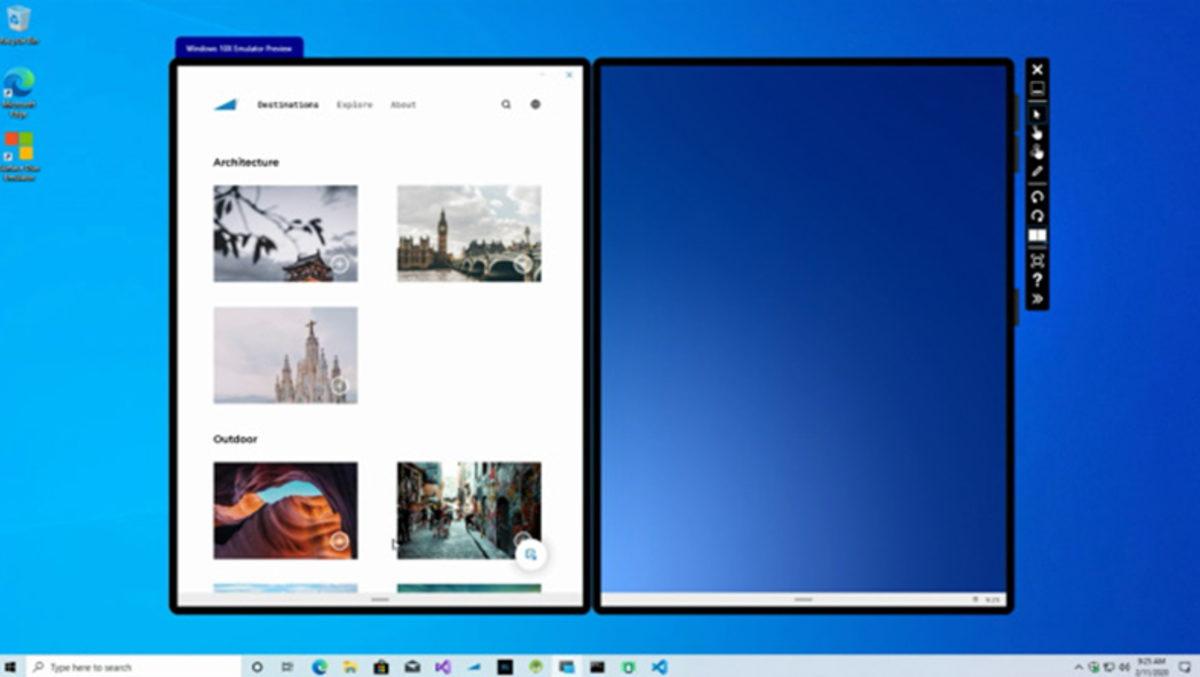1200x677 pixels.
Task: Open the canyon photo under Outdoor
Action: click(286, 509)
